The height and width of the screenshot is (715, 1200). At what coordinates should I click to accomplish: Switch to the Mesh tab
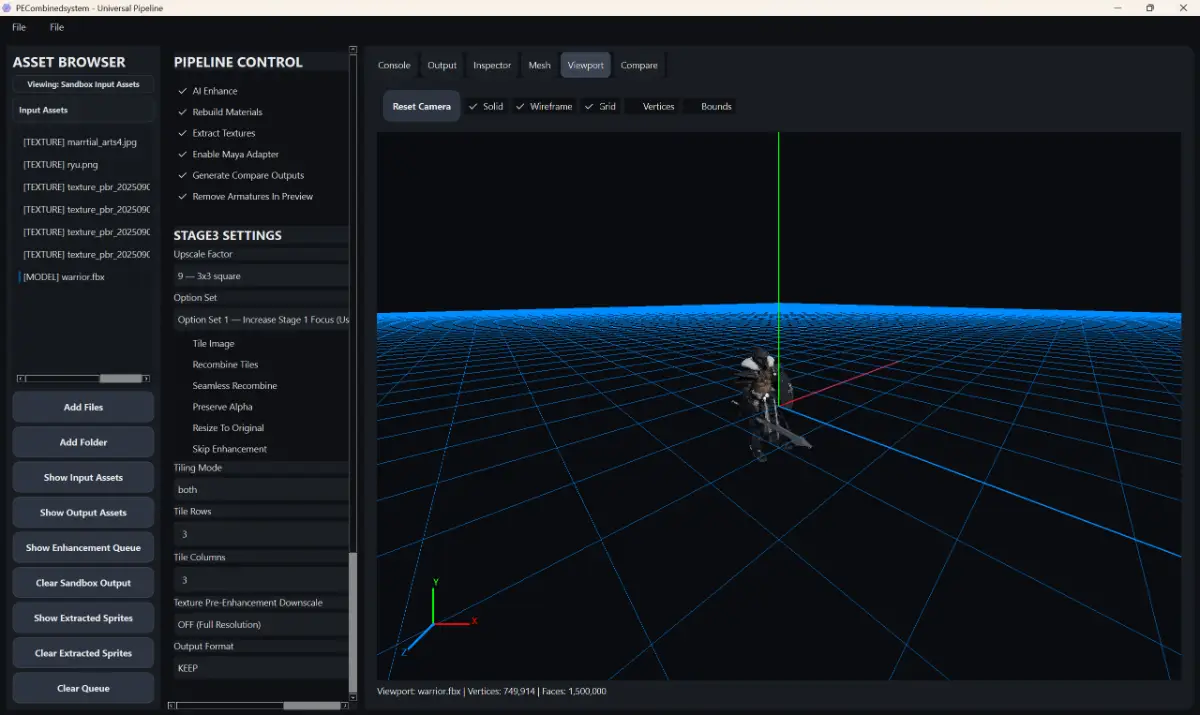(540, 65)
